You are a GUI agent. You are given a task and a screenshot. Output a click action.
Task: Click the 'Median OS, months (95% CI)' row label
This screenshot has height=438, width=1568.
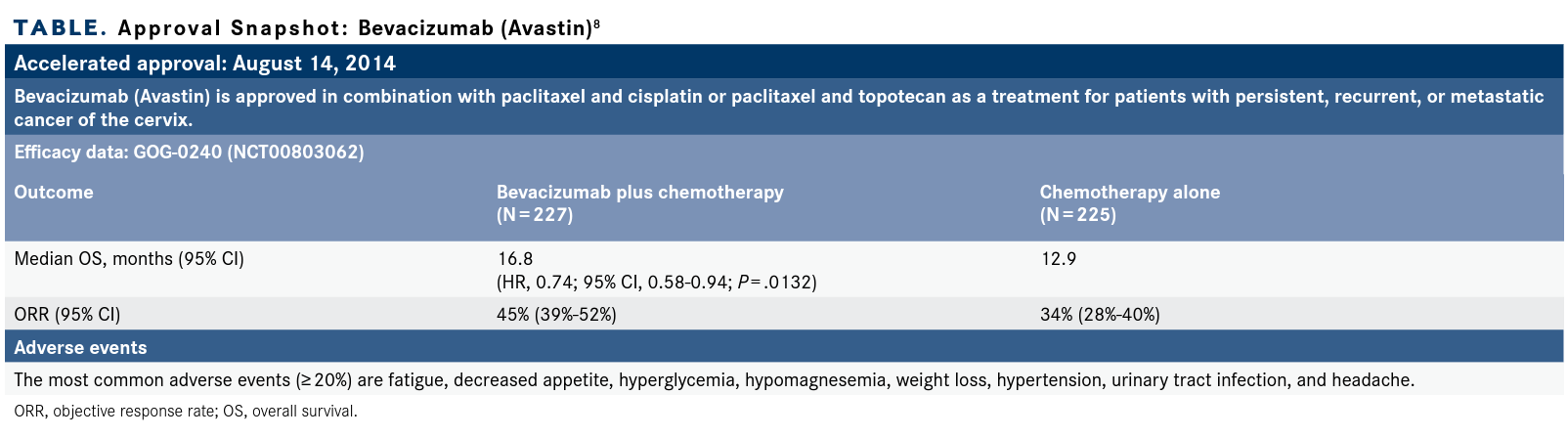[x=129, y=259]
